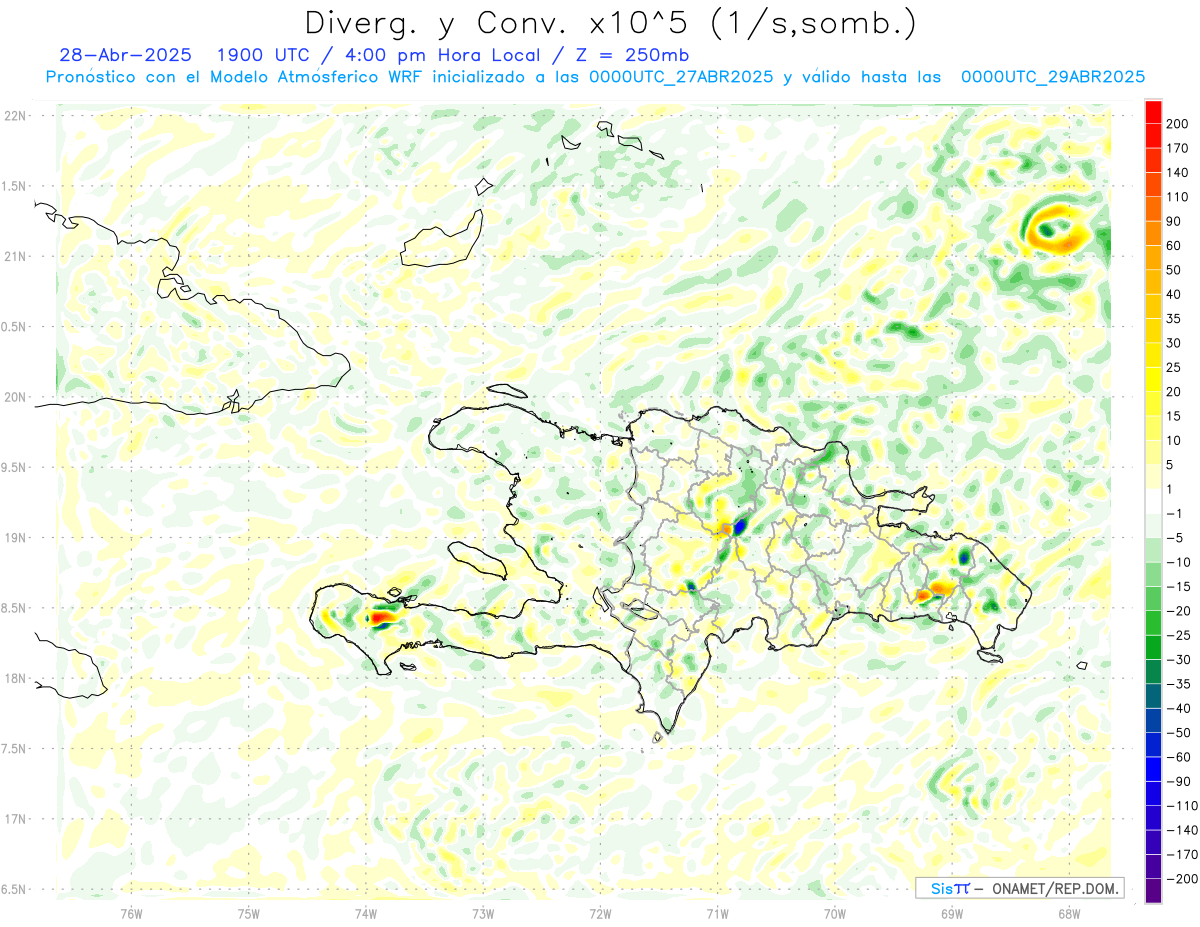Click the '22N' latitude label

point(14,116)
